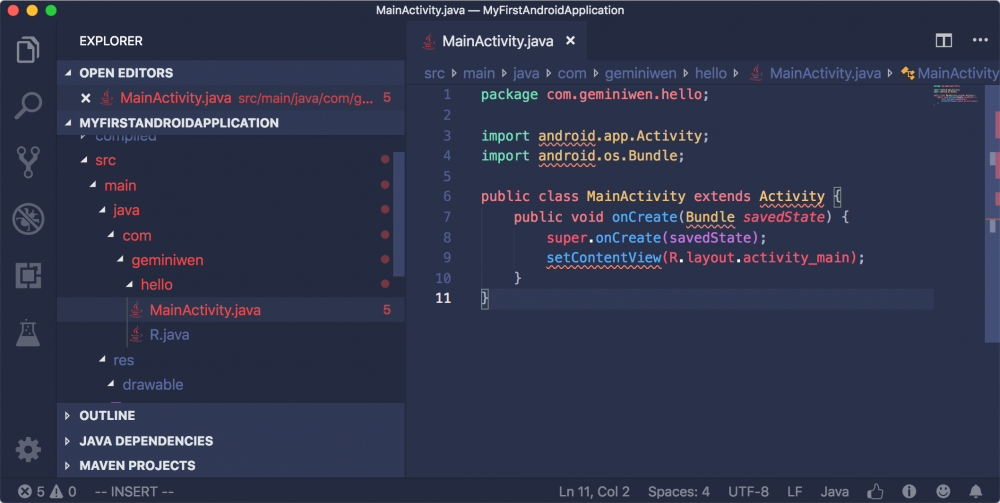The height and width of the screenshot is (503, 1000).
Task: Collapse the main folder
Action: (x=93, y=185)
